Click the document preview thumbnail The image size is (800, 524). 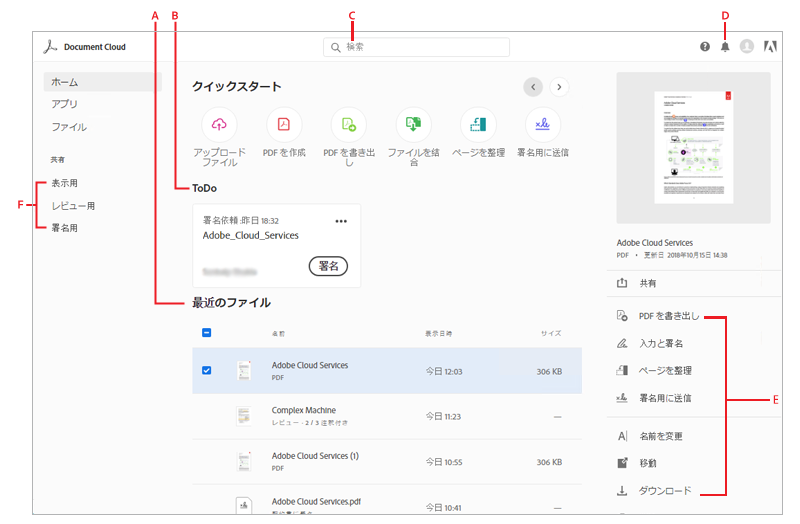point(693,147)
